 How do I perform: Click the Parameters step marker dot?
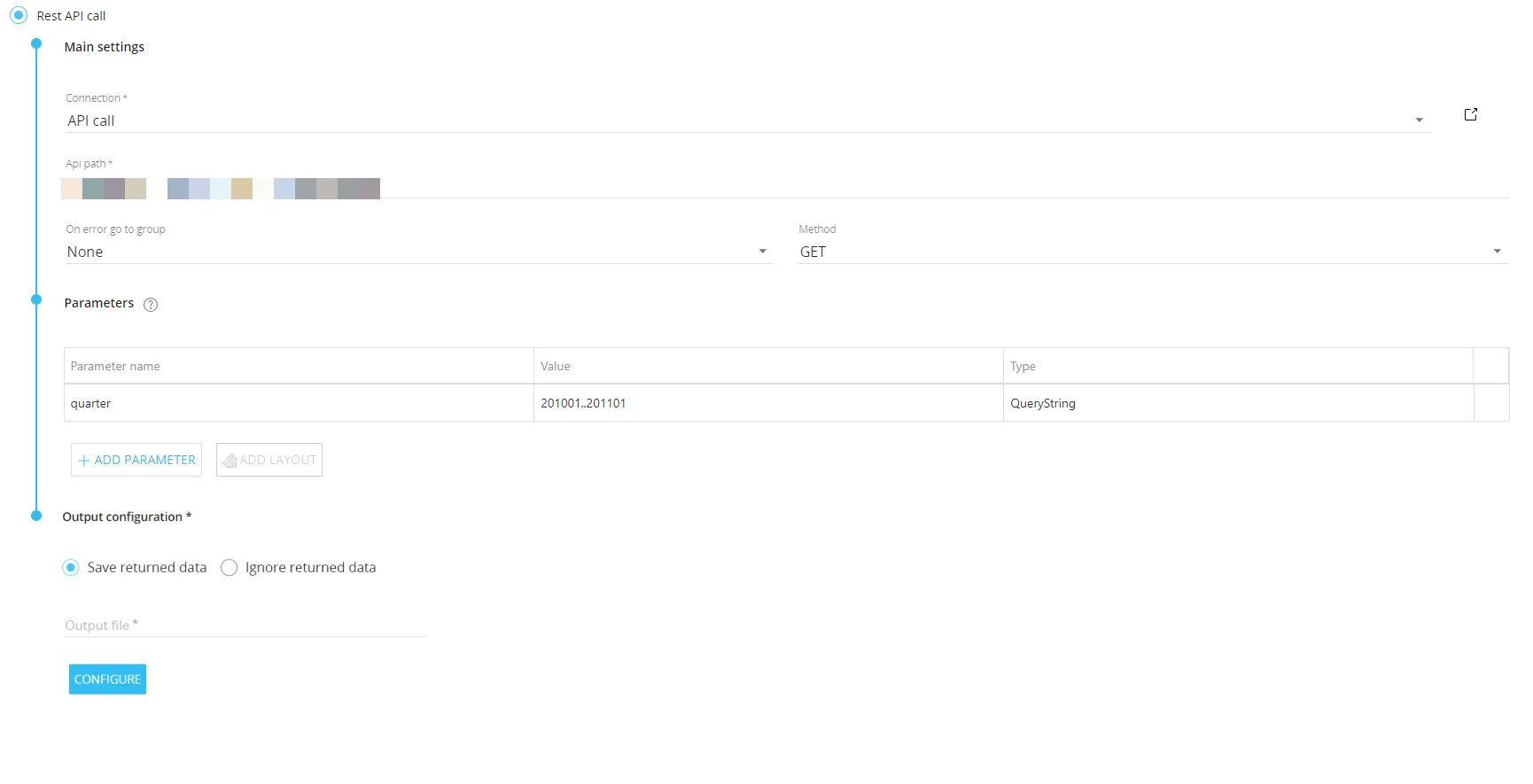click(36, 299)
